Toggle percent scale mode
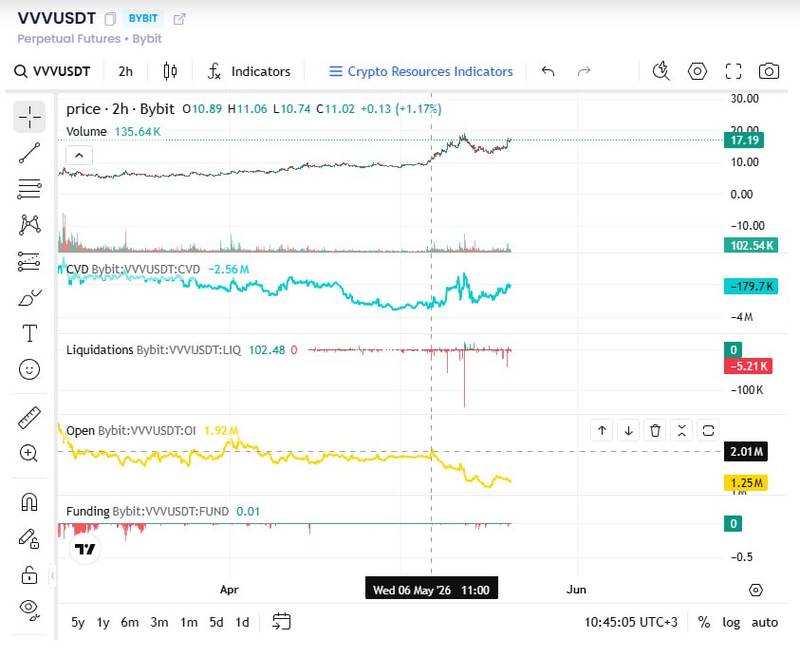The width and height of the screenshot is (800, 657). 704,622
